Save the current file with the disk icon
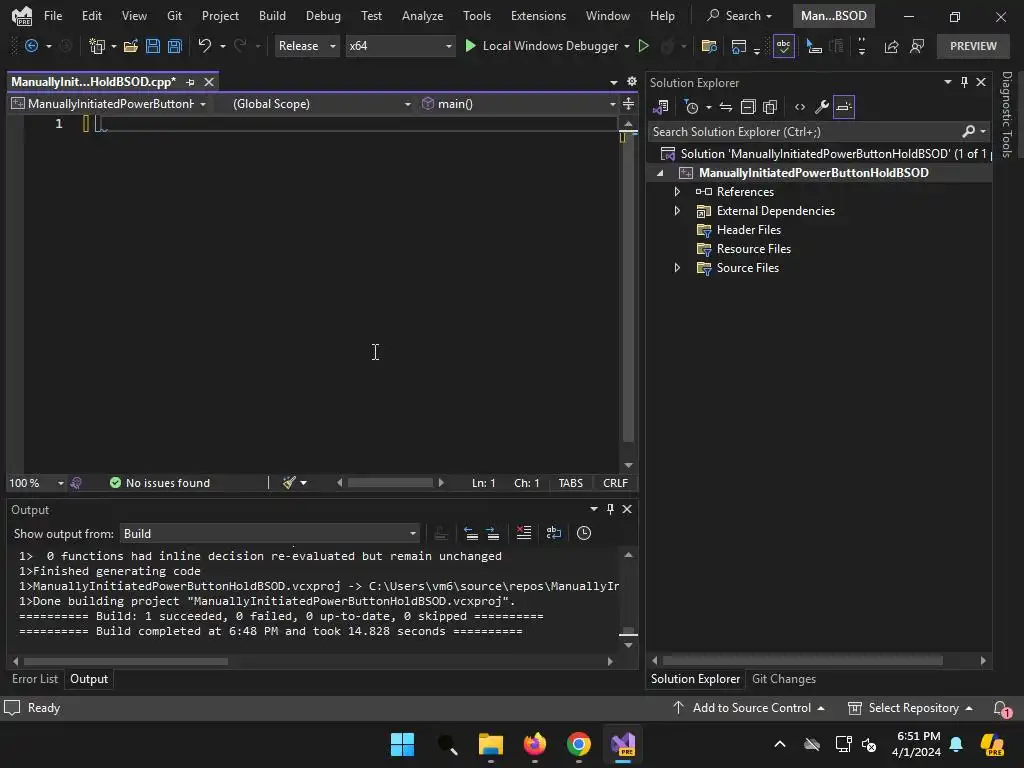 click(x=153, y=46)
